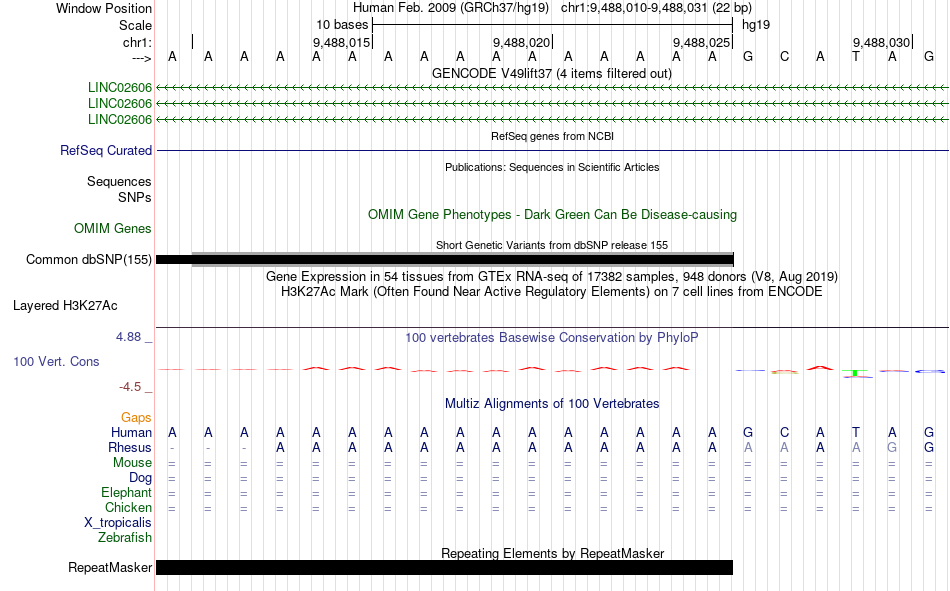This screenshot has height=591, width=950.
Task: Click Short Genetic Variants from dbSNP title
Action: pyautogui.click(x=551, y=245)
